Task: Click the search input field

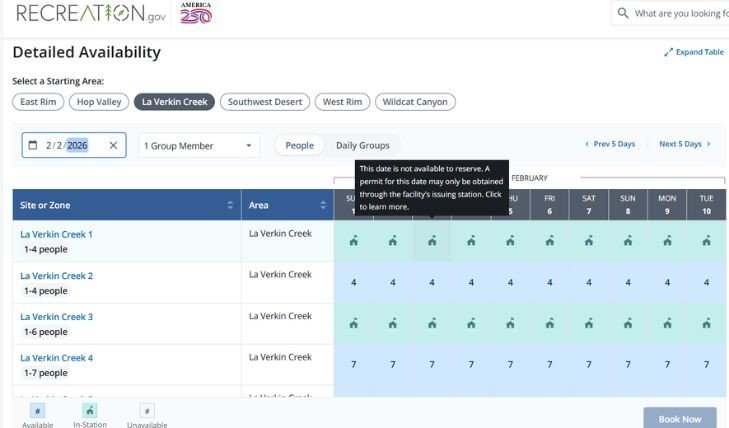Action: pyautogui.click(x=680, y=13)
